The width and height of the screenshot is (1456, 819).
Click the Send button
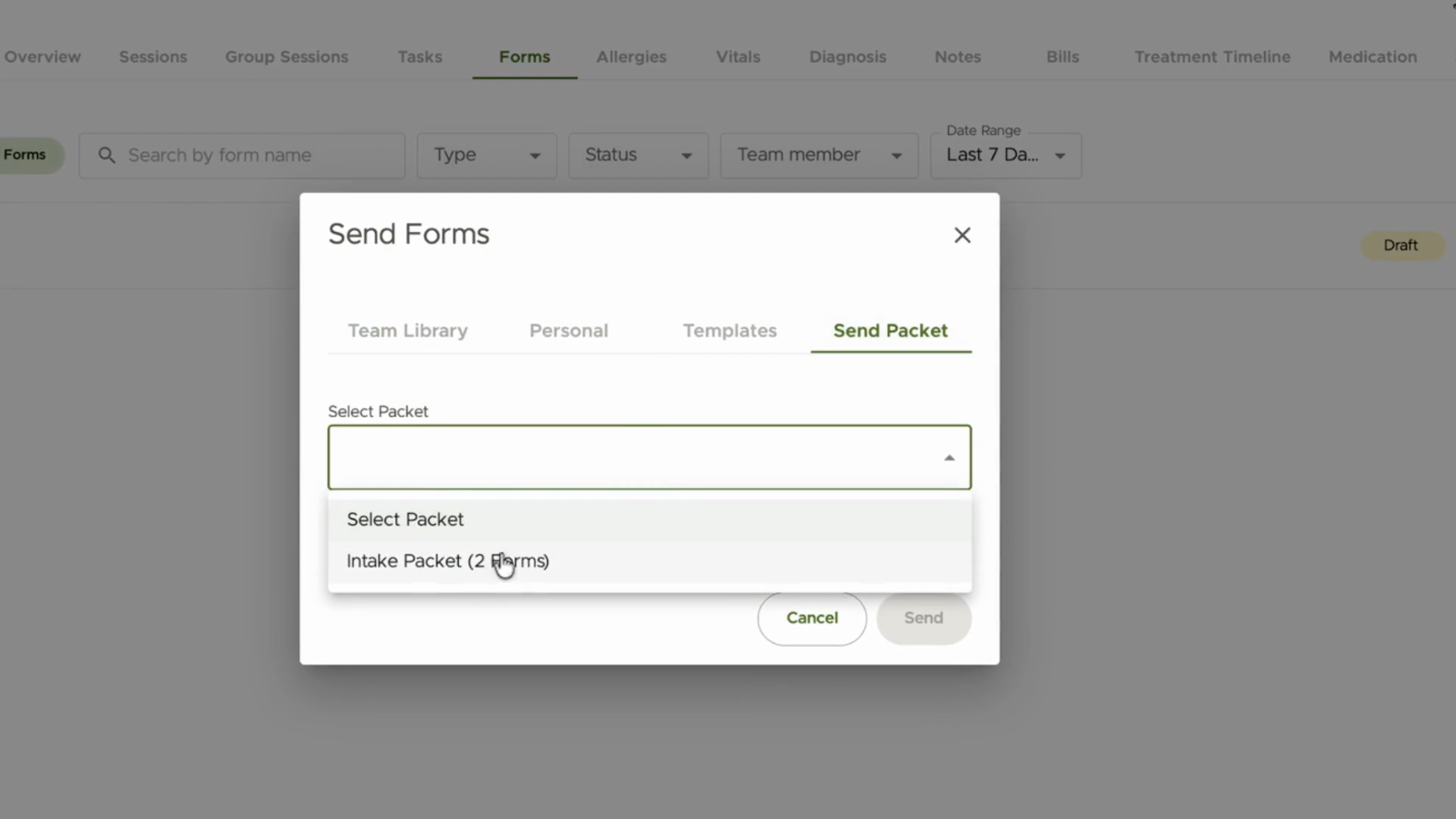tap(924, 618)
